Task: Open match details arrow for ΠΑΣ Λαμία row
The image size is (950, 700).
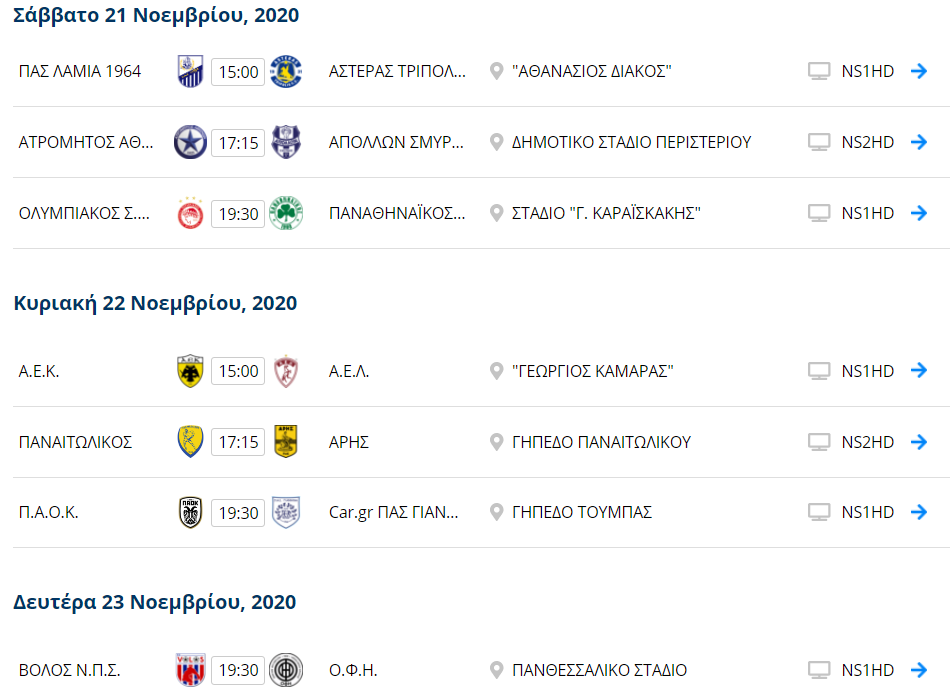Action: click(x=919, y=71)
